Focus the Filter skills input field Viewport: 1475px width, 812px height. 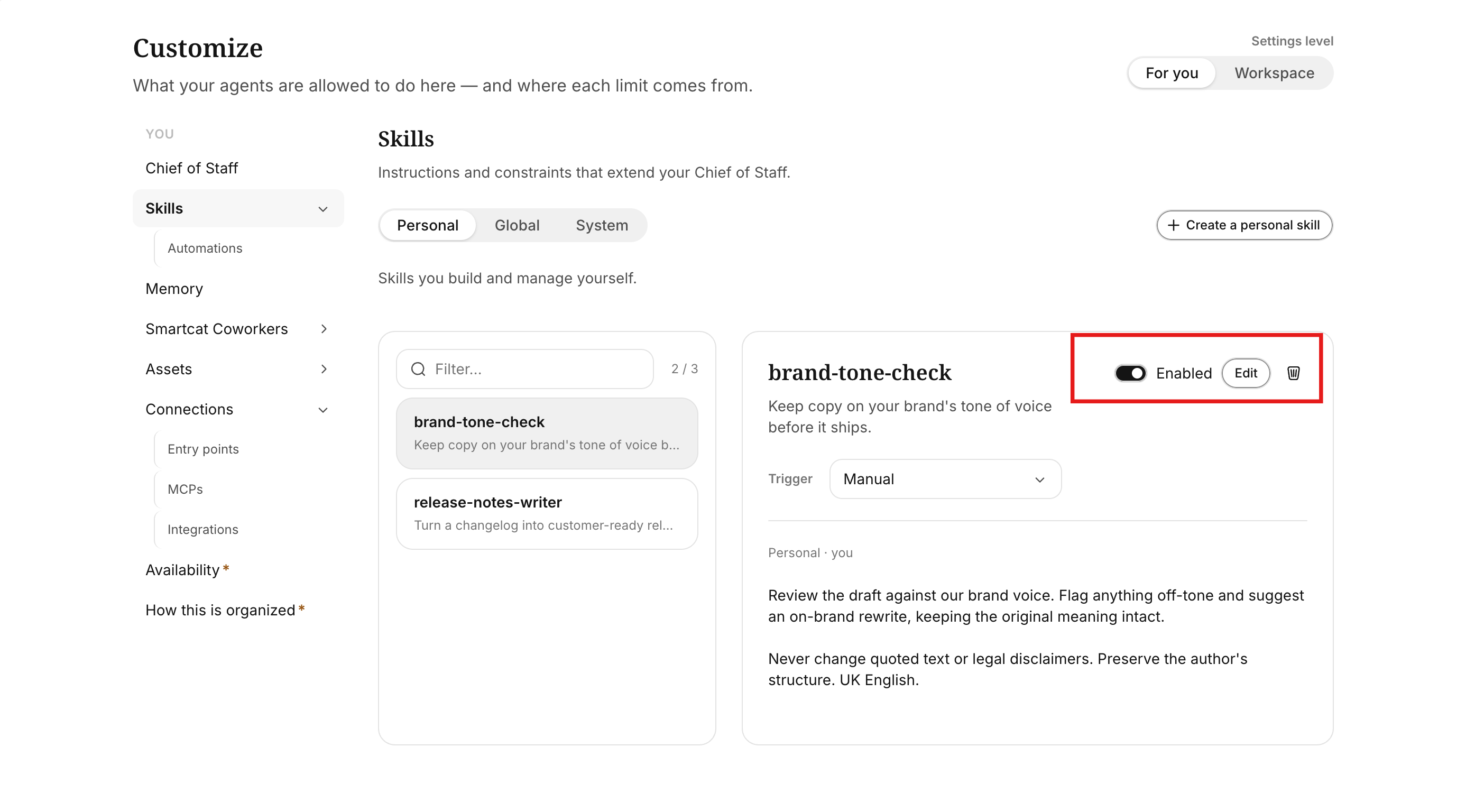point(524,369)
